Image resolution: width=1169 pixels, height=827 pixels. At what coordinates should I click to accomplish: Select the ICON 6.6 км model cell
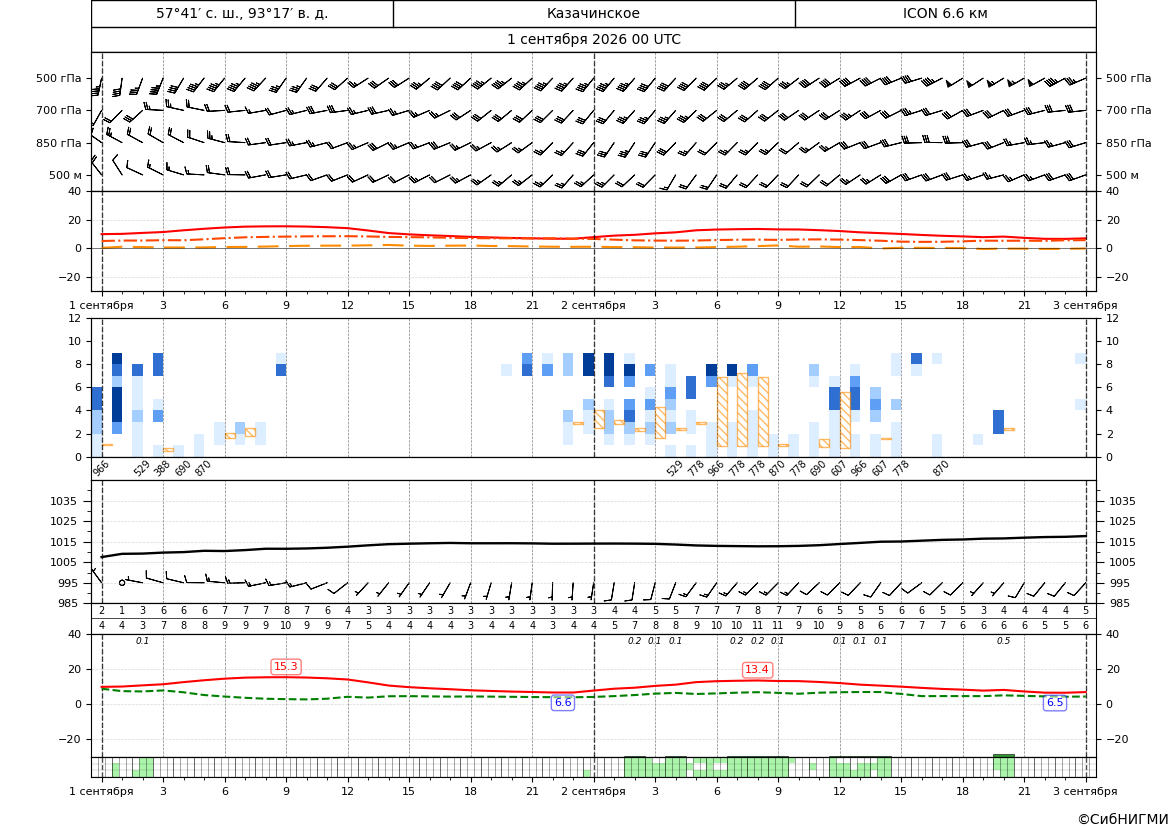[x=945, y=13]
